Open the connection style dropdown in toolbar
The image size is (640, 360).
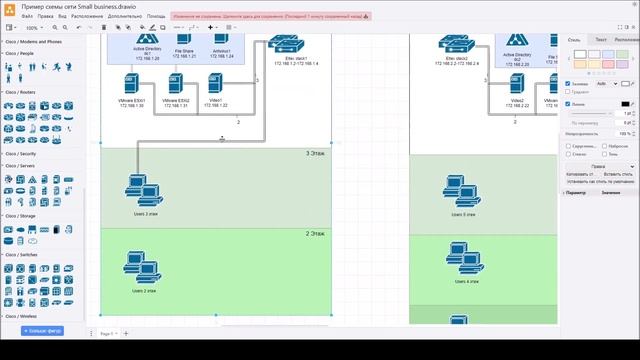(x=178, y=27)
